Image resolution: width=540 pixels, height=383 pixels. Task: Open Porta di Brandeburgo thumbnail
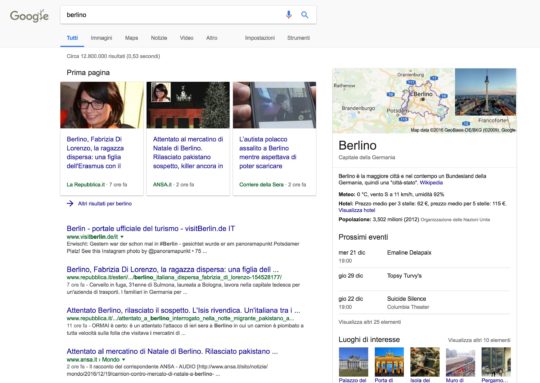coord(389,362)
